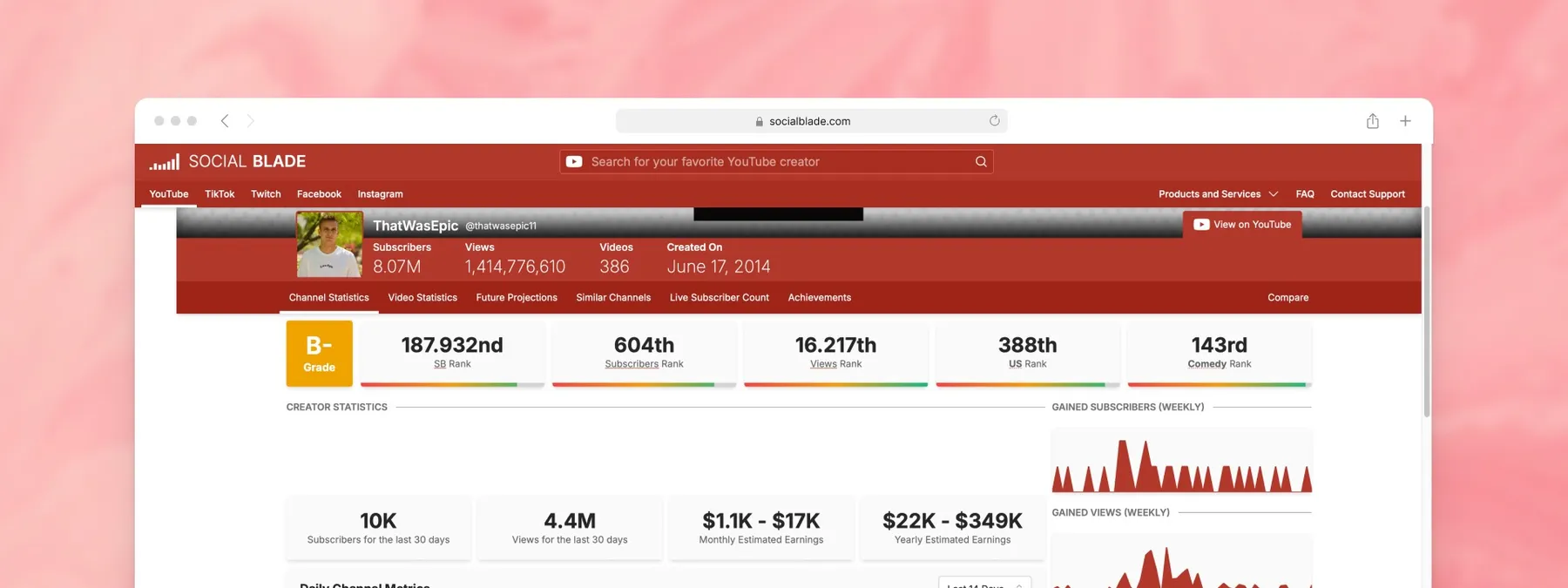Click the 388th US Rank card

coord(1028,354)
